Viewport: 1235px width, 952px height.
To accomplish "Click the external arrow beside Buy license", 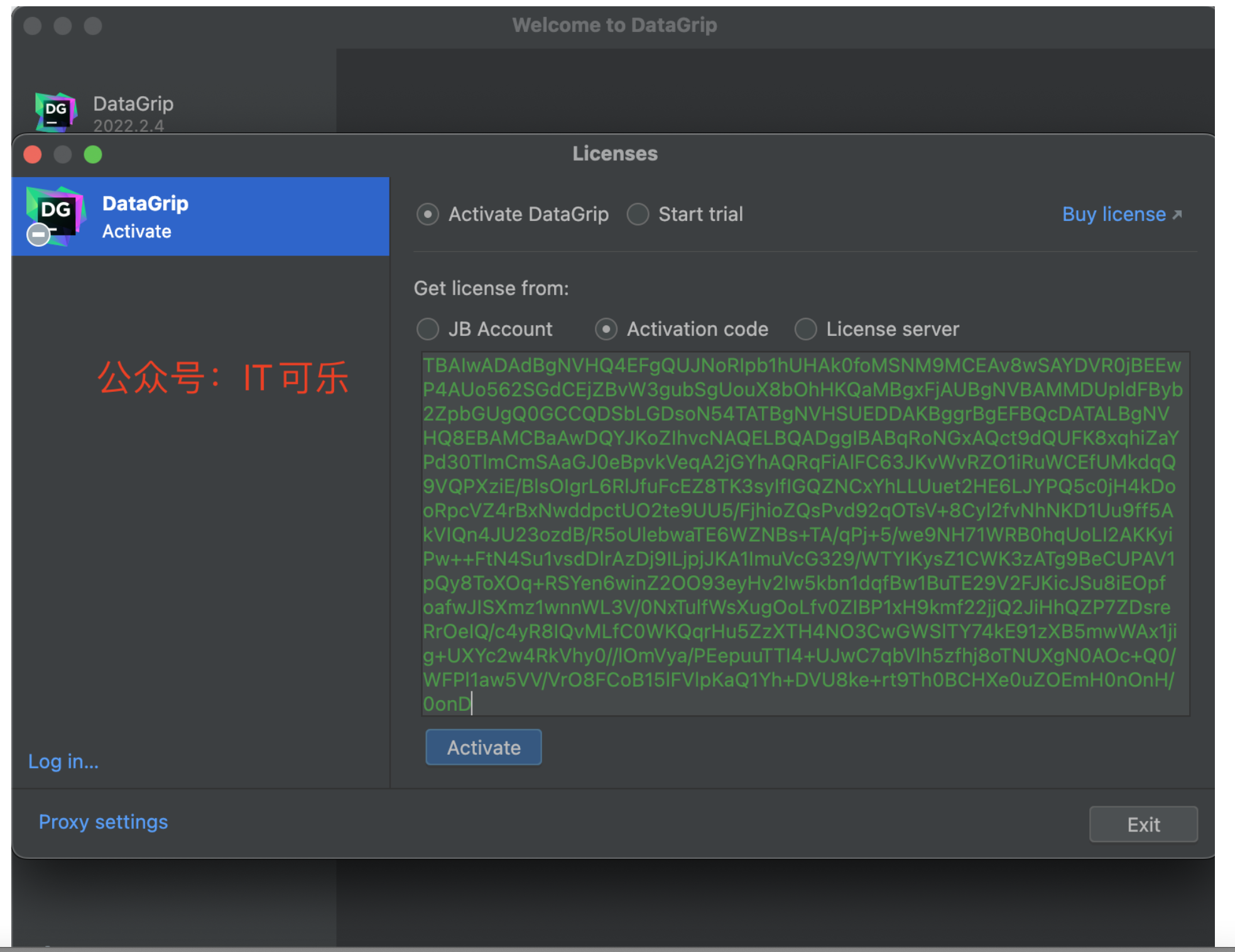I will [x=1178, y=215].
